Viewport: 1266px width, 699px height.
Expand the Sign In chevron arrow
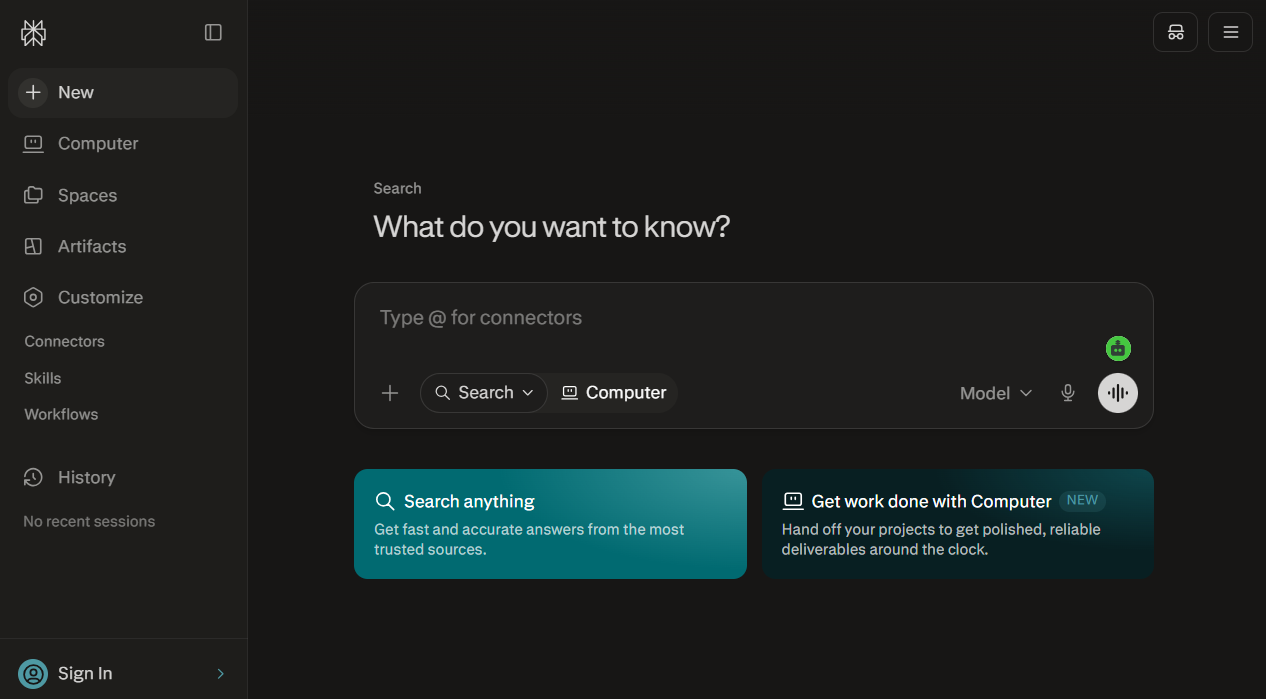[221, 673]
